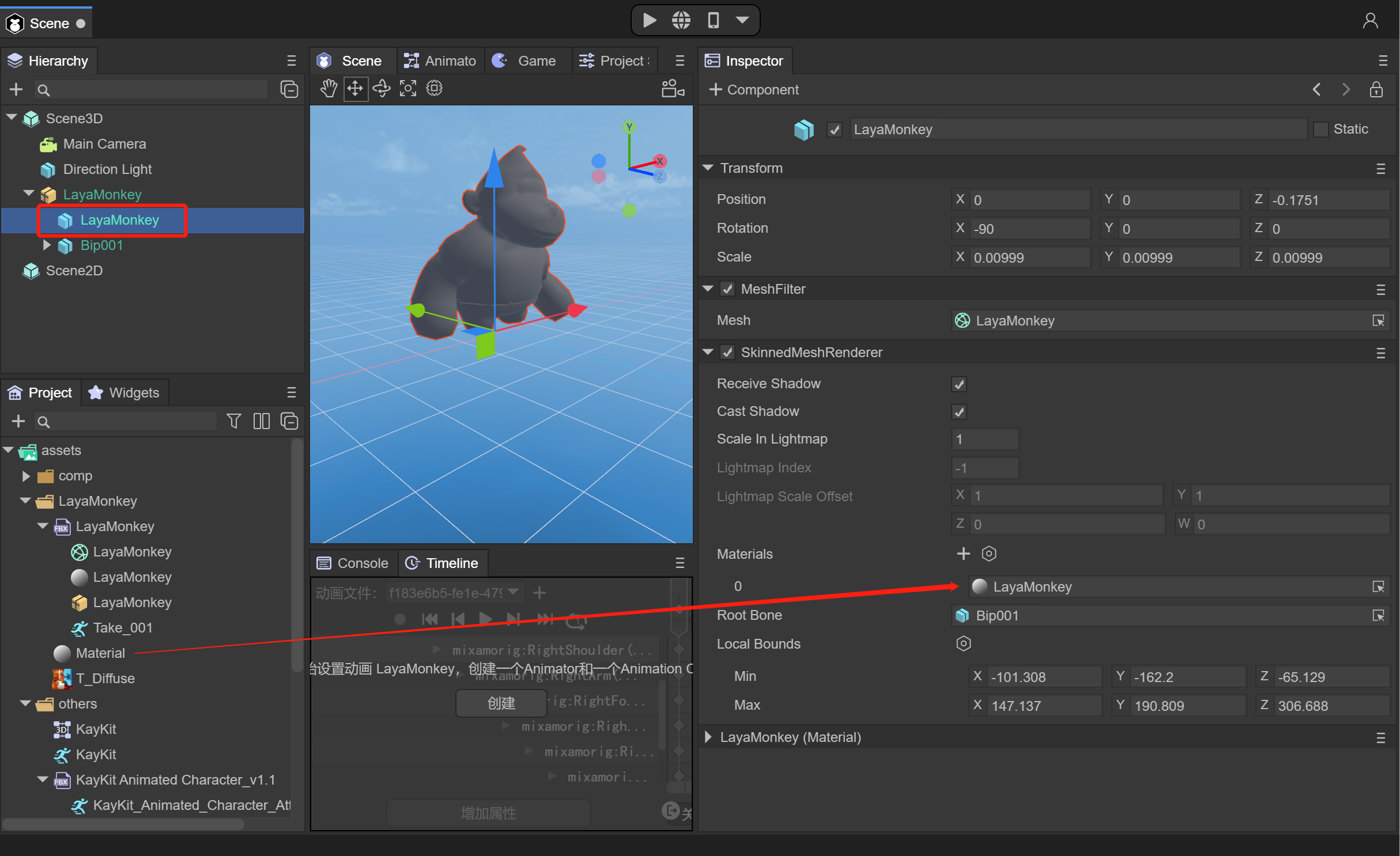Click the filter icon in Project panel
Screen dimensions: 1400x856
tap(233, 422)
